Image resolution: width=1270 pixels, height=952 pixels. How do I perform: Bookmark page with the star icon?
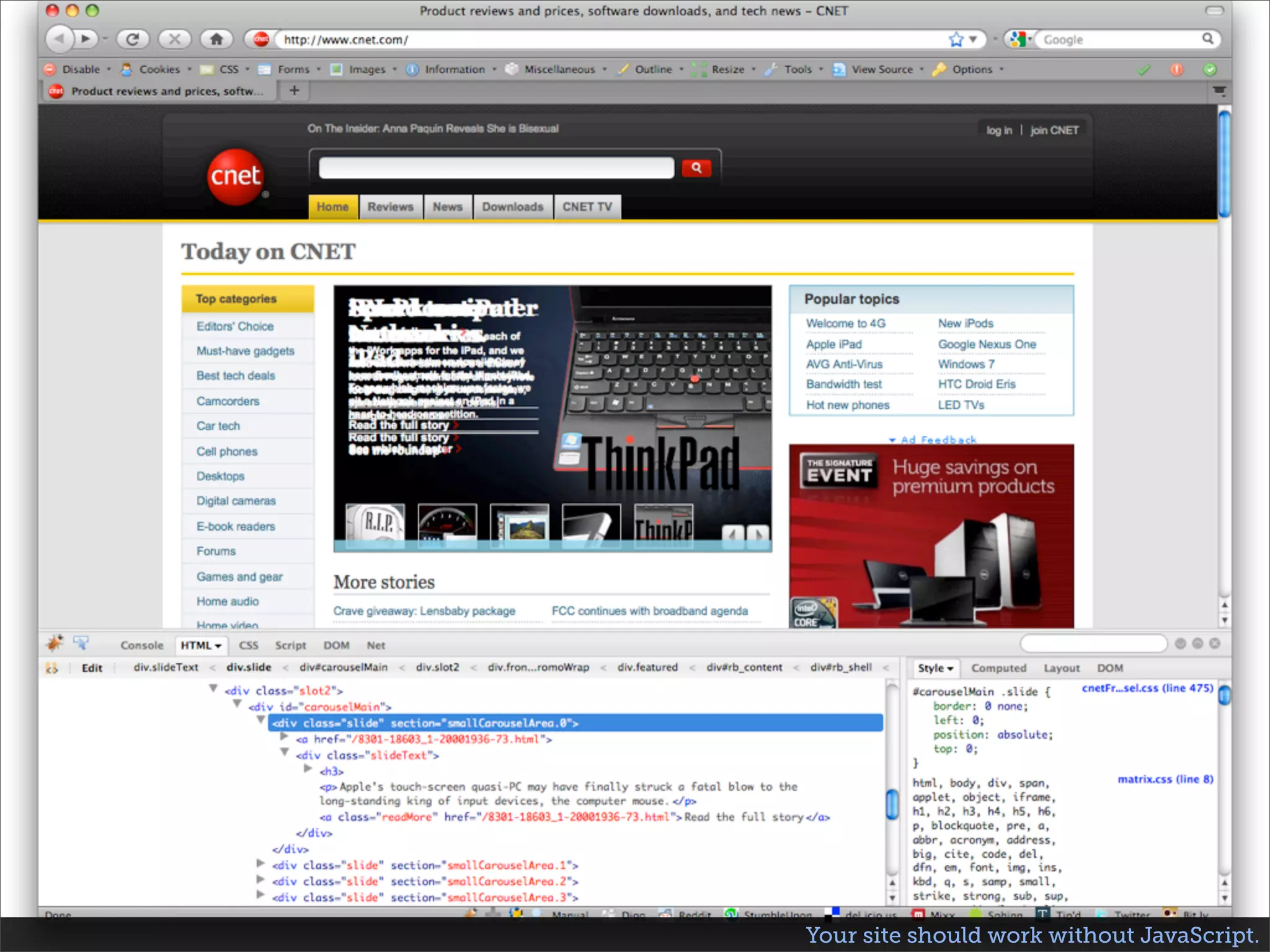pos(956,40)
